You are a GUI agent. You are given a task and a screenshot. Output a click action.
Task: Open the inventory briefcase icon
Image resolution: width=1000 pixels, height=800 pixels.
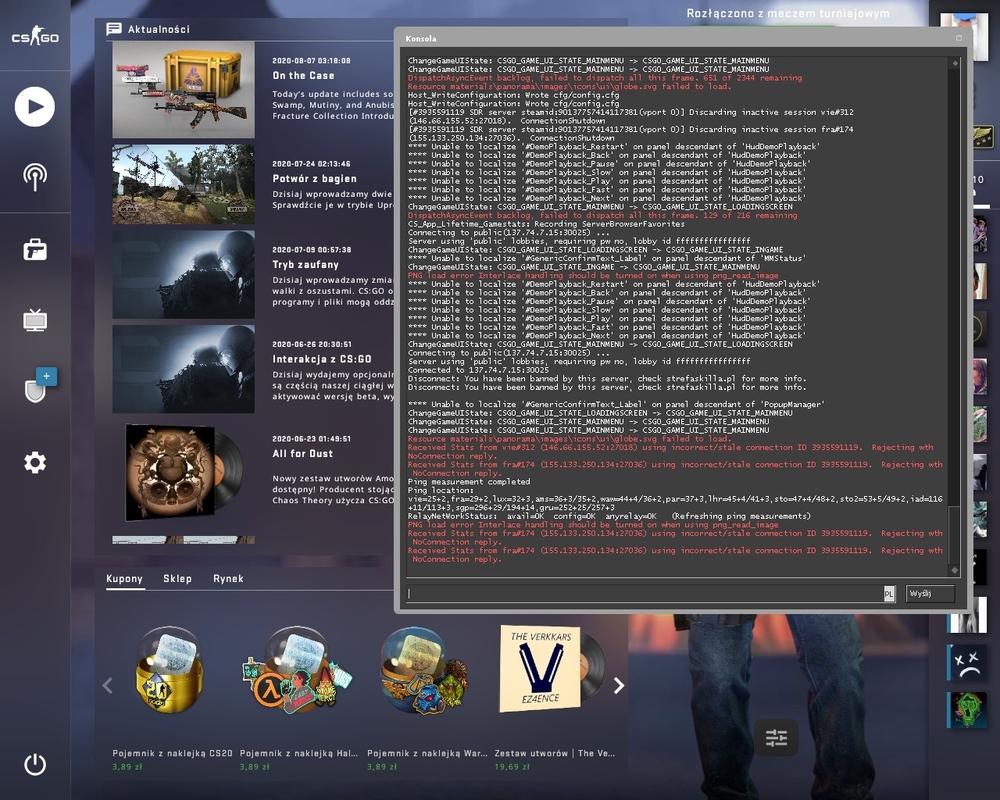coord(35,249)
